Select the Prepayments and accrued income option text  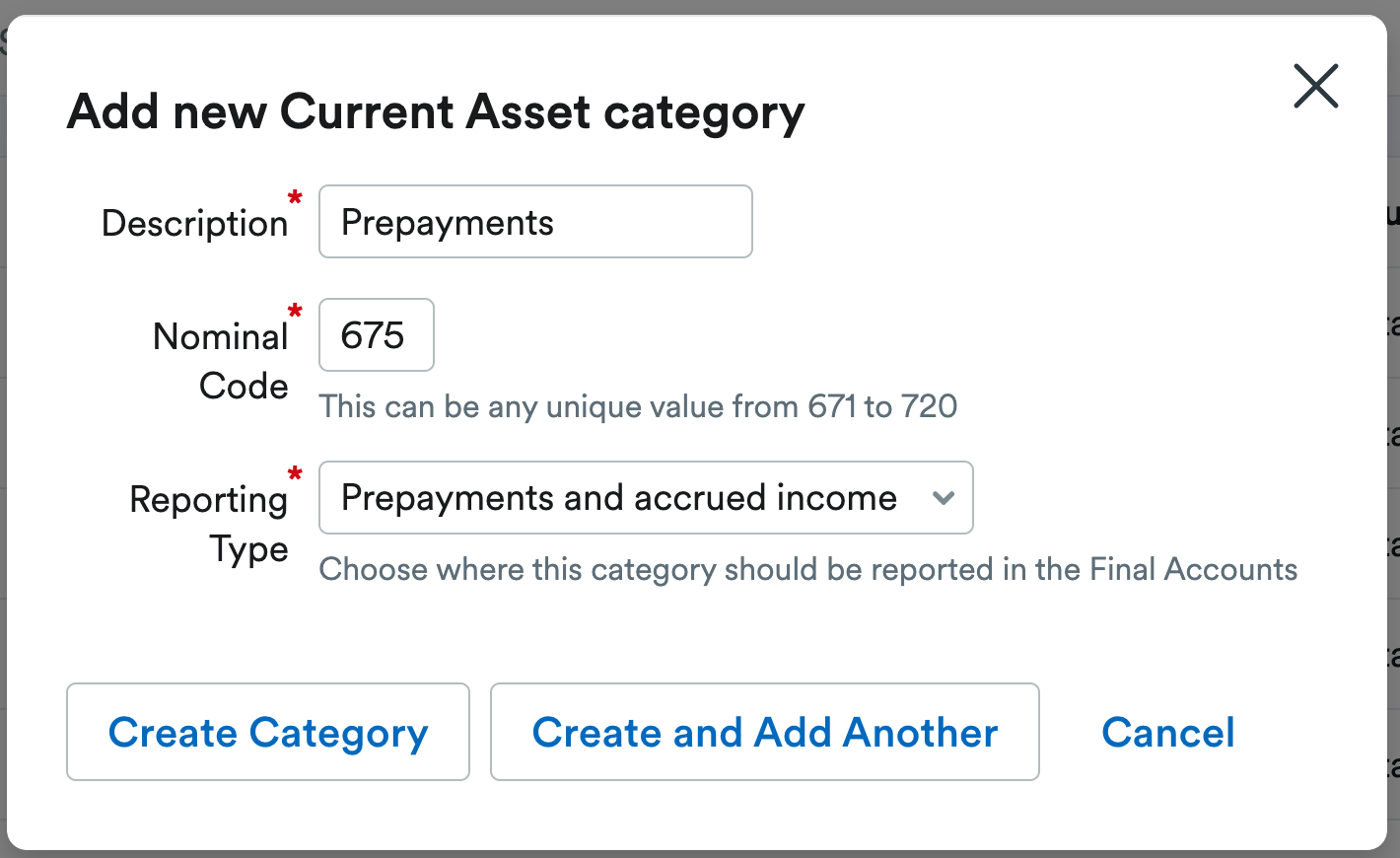[x=618, y=498]
